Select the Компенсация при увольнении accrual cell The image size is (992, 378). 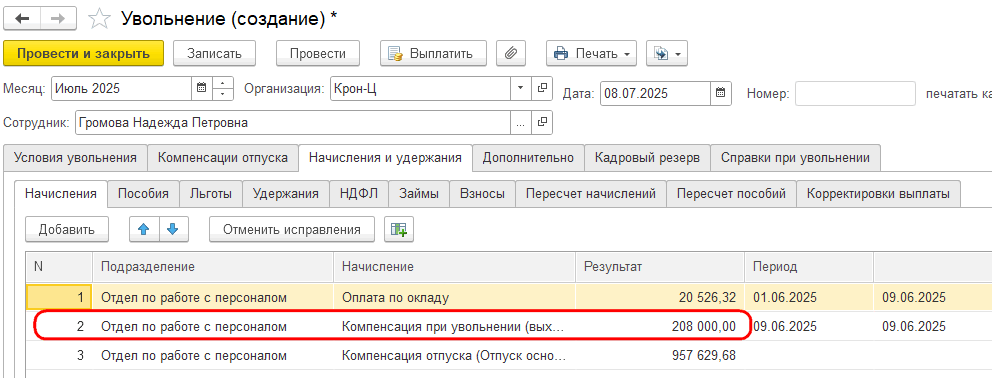coord(454,327)
